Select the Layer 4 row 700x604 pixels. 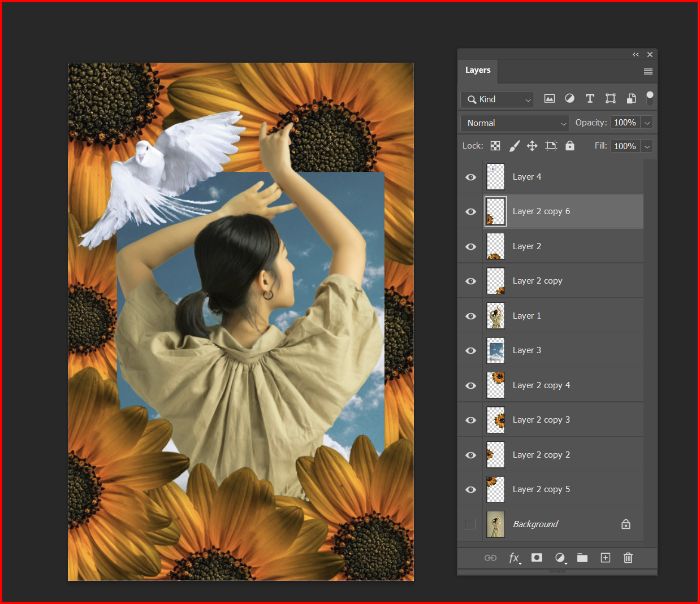550,177
